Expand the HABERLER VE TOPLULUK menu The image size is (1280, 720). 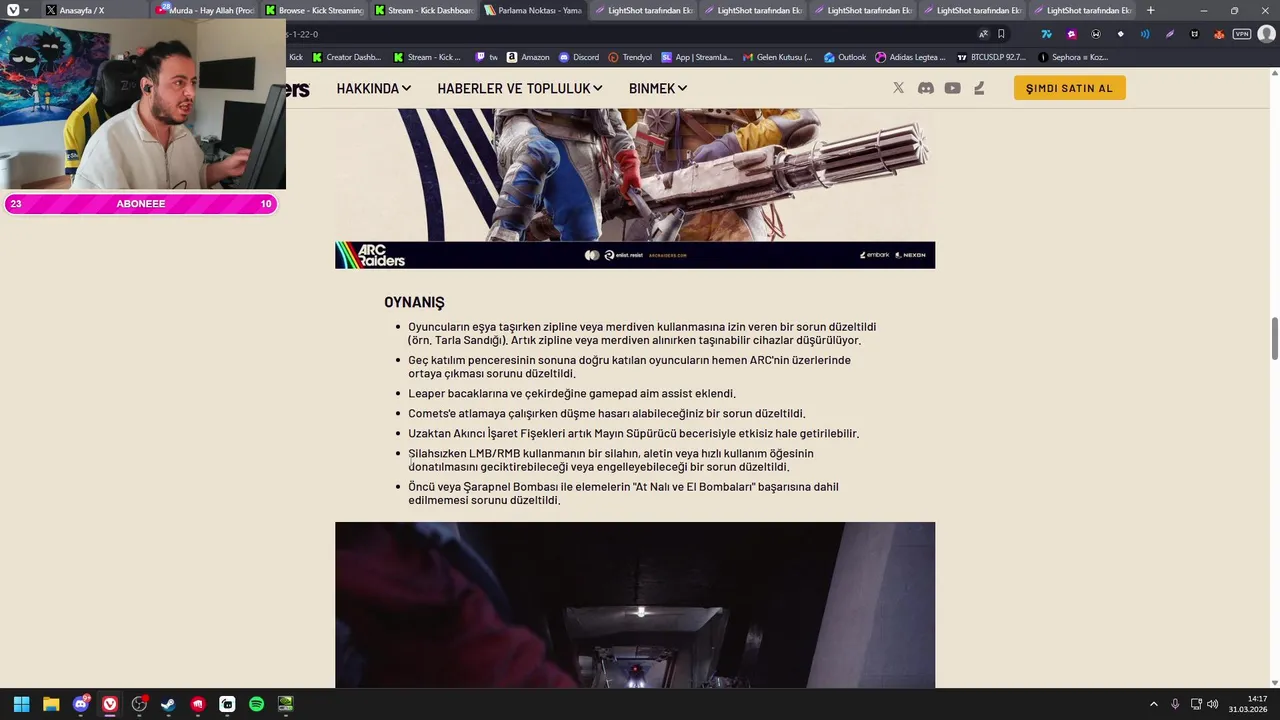521,88
